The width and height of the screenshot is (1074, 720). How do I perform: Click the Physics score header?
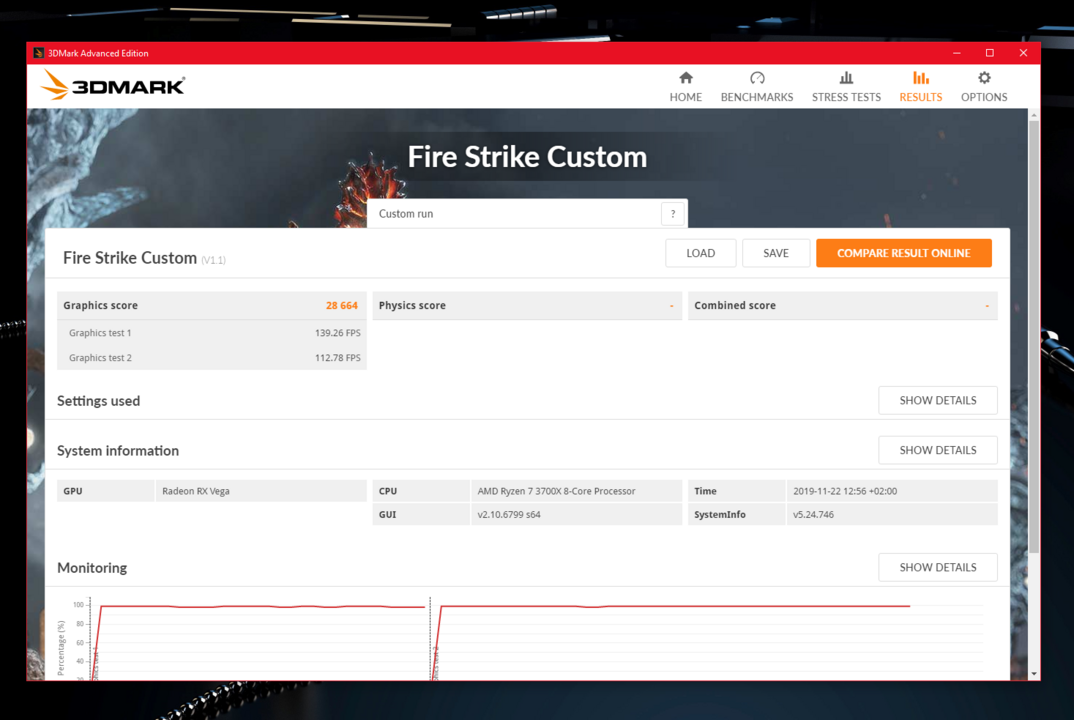[x=527, y=306]
